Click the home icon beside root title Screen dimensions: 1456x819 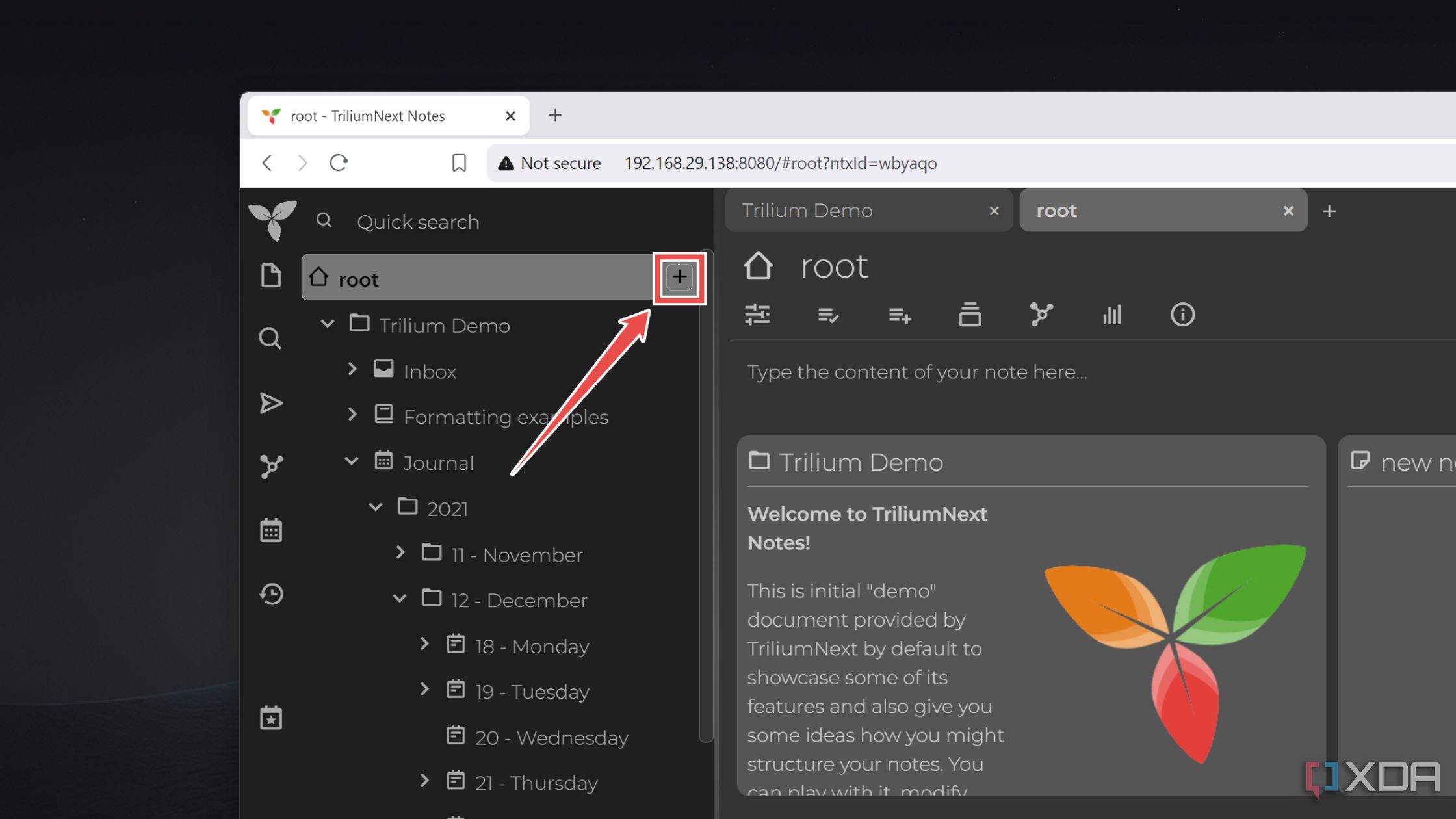pos(758,266)
